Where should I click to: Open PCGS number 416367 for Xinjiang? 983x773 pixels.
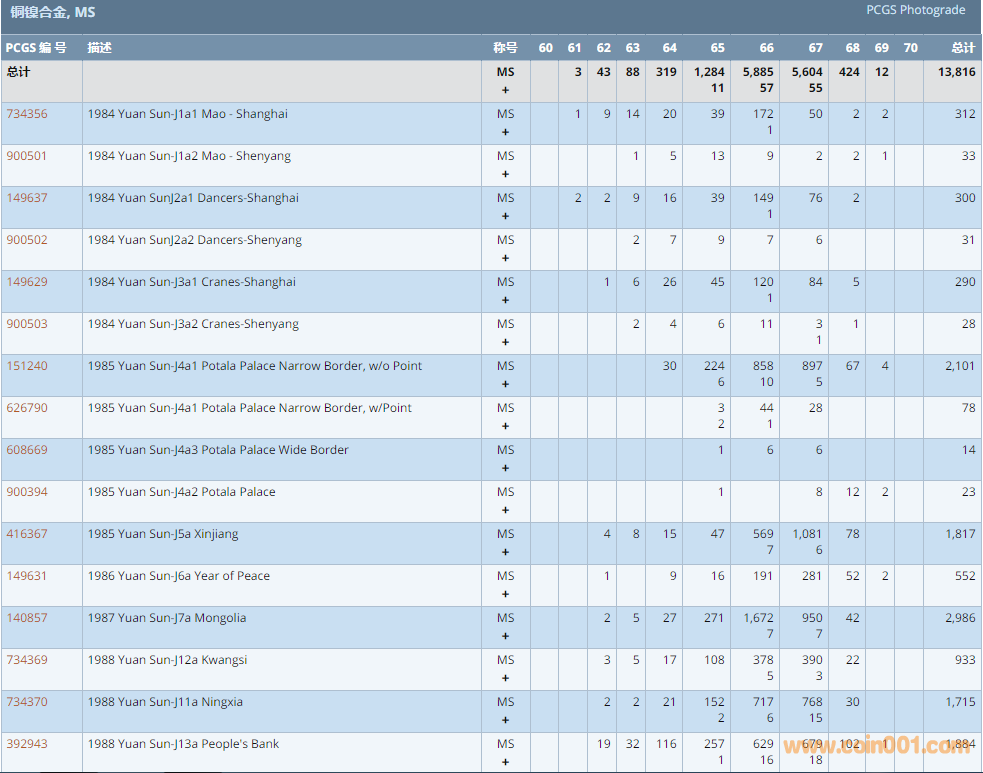point(27,534)
